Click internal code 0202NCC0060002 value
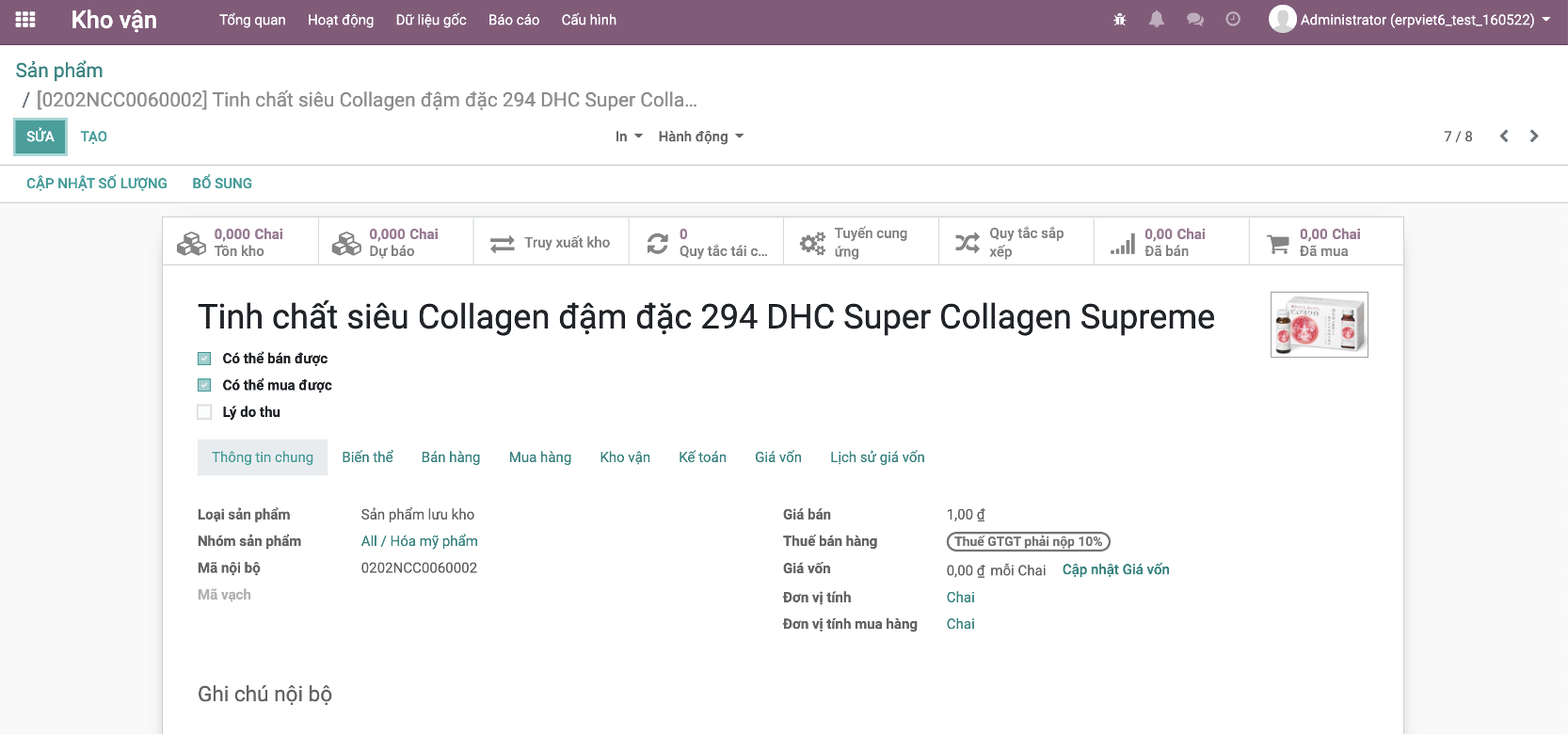The width and height of the screenshot is (1568, 736). (x=420, y=568)
